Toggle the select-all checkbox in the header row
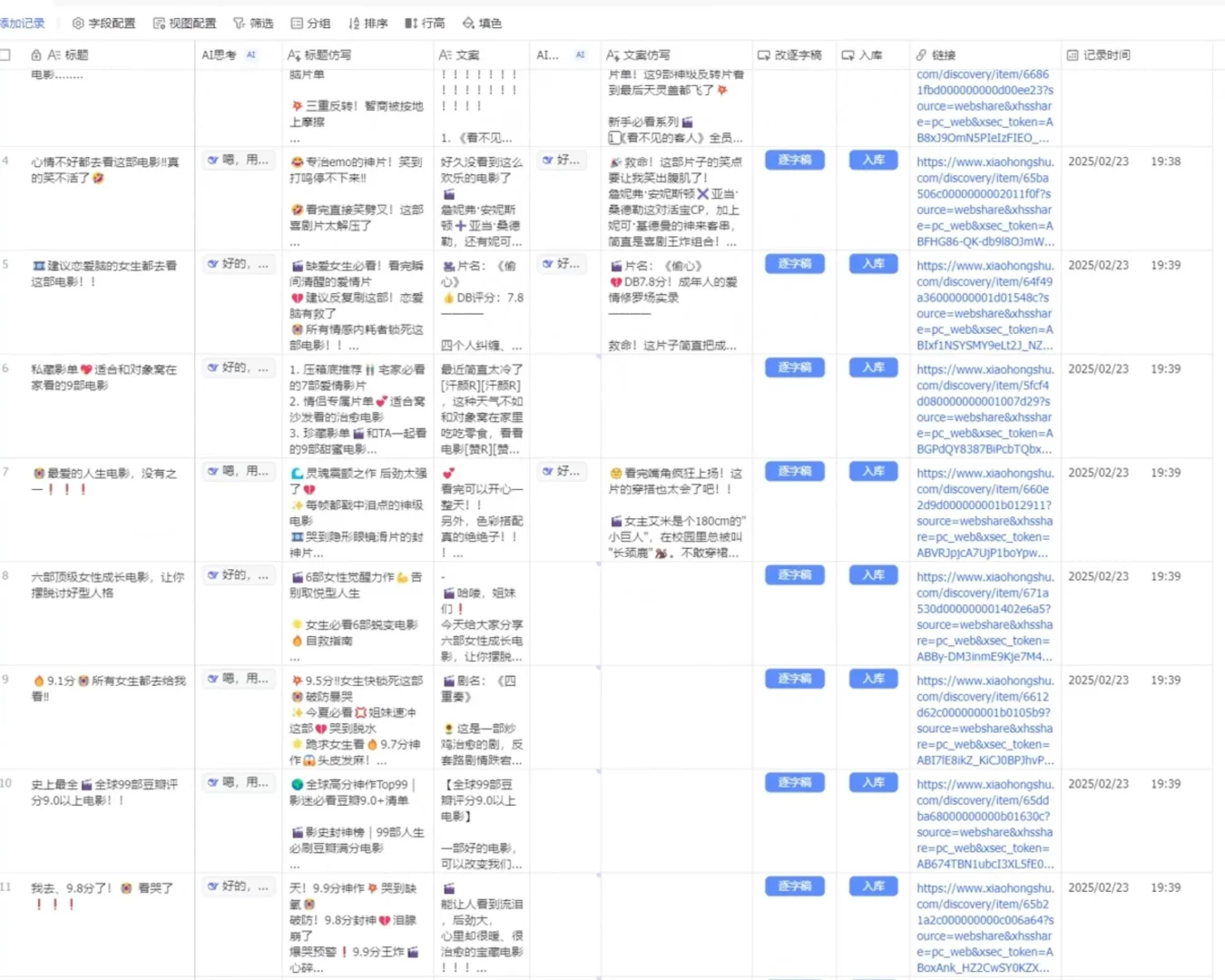Image resolution: width=1225 pixels, height=980 pixels. 5,54
